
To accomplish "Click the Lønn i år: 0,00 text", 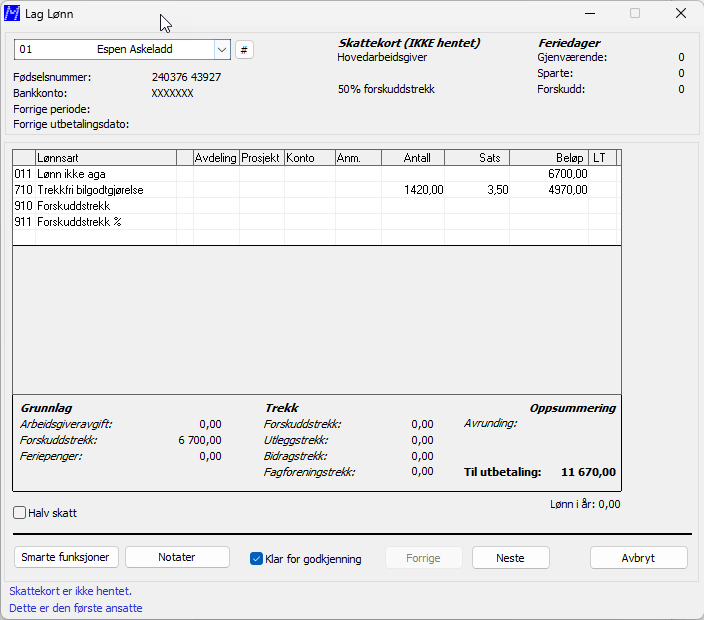I will [x=585, y=504].
